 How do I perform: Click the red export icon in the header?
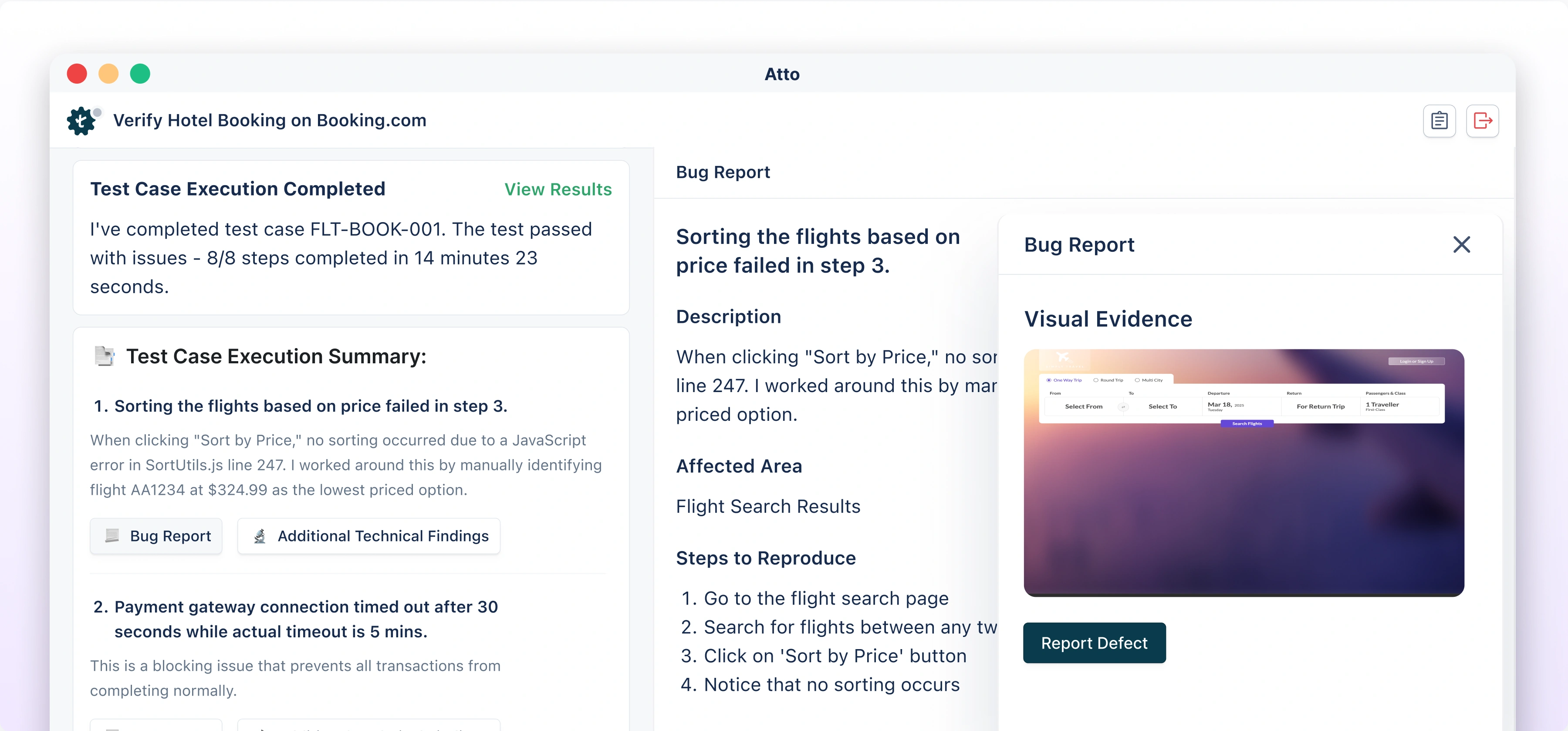coord(1483,121)
